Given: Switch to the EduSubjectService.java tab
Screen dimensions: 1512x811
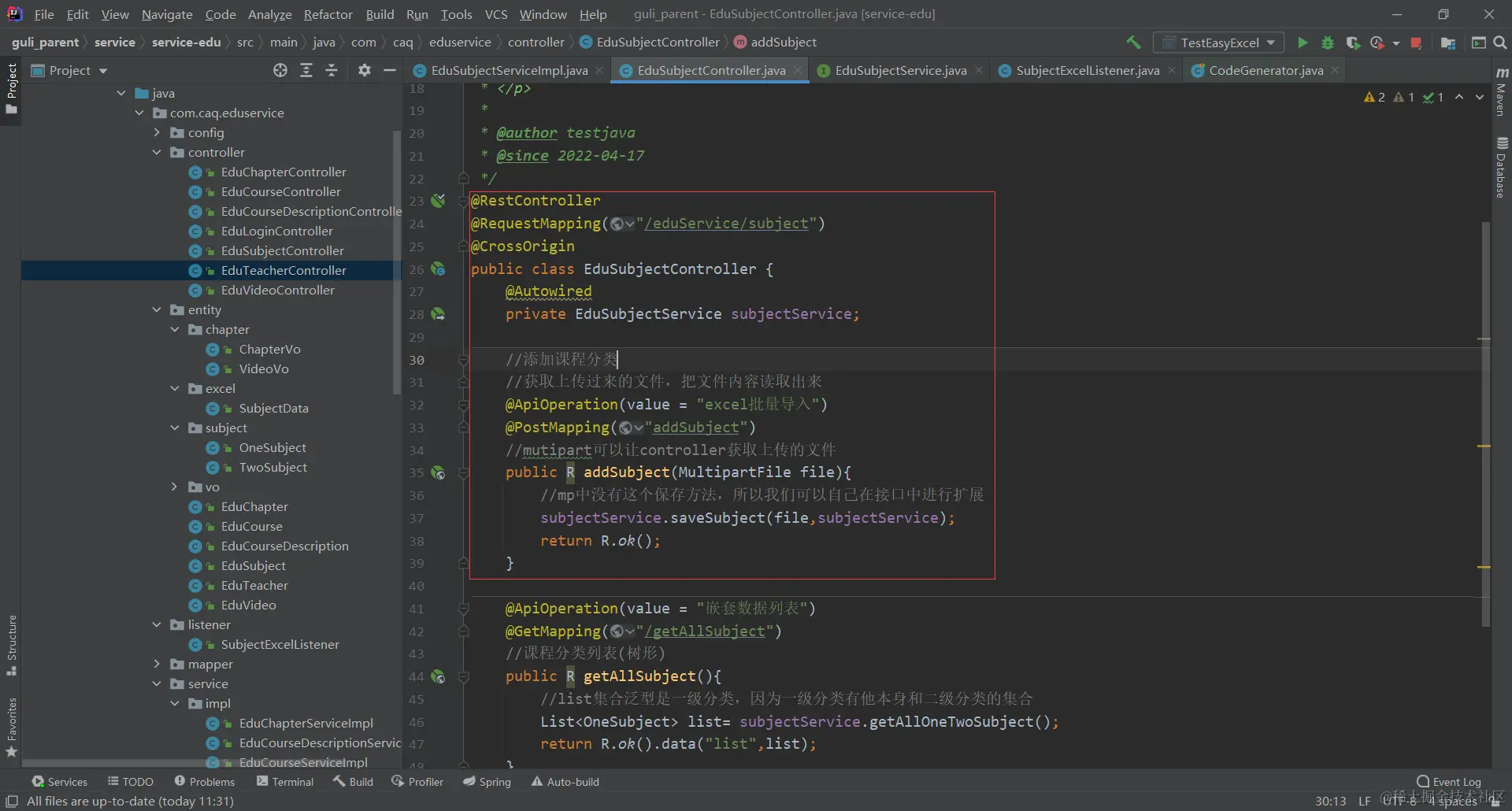Looking at the screenshot, I should point(900,71).
